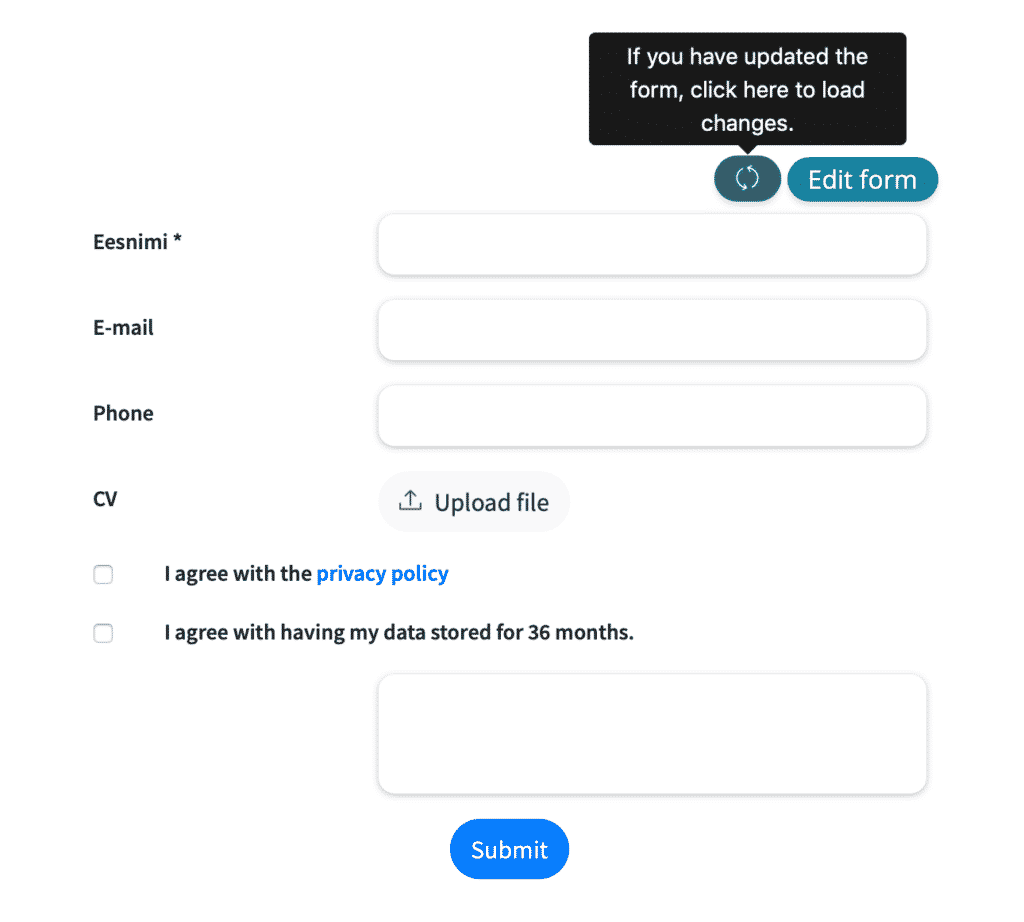
Task: Click the Phone field label
Action: coord(123,413)
